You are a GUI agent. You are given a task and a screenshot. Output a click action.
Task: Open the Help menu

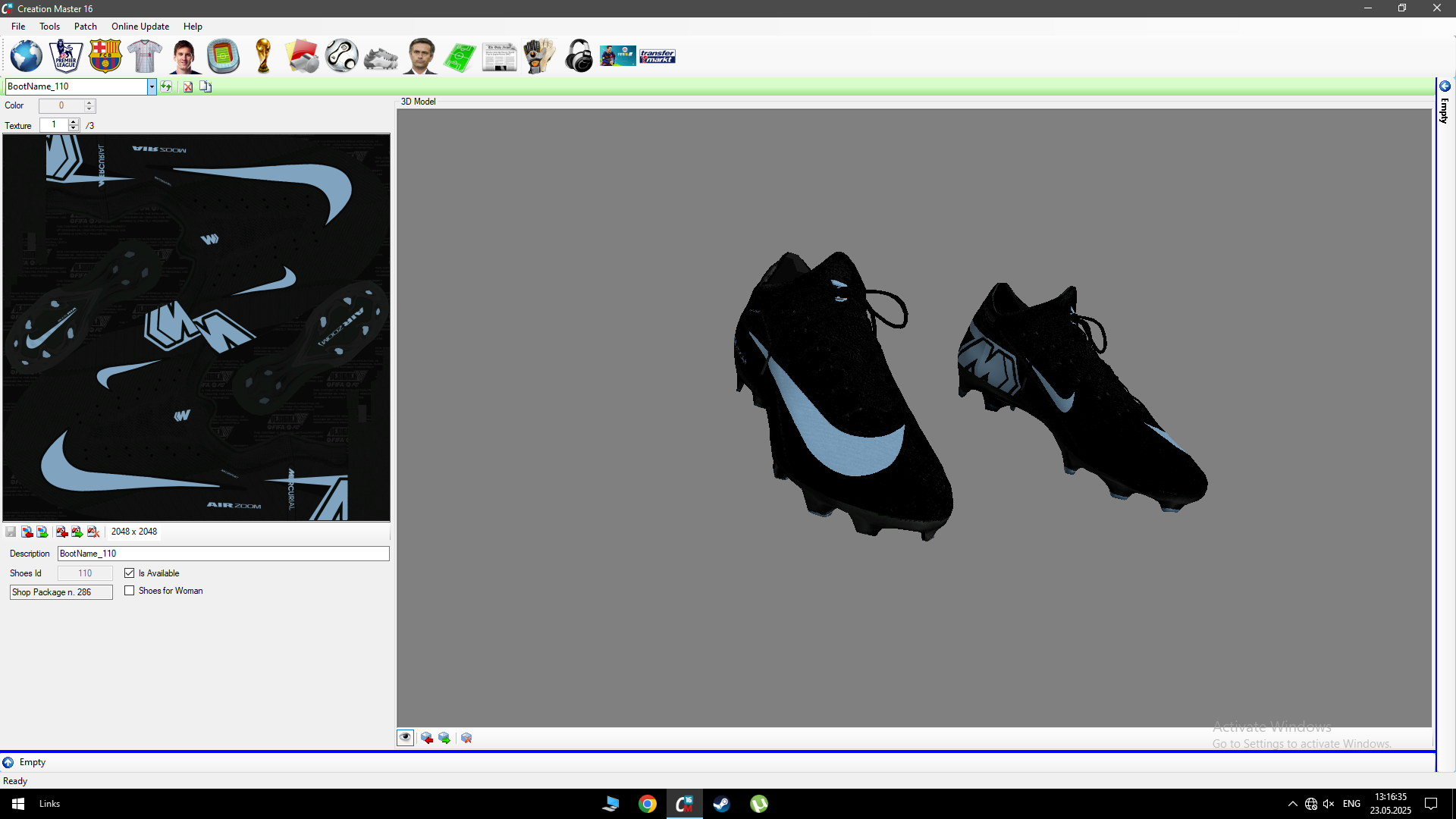[193, 27]
